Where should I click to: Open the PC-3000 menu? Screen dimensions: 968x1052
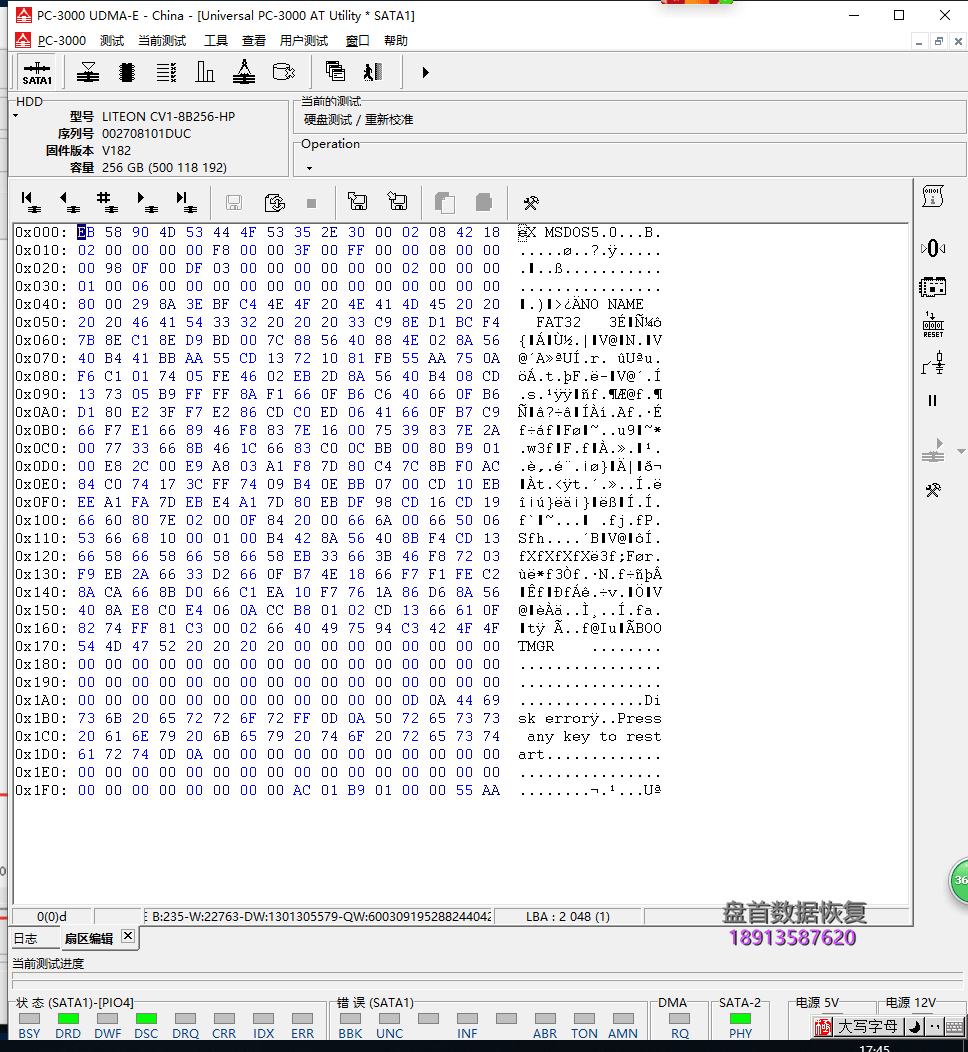coord(62,41)
